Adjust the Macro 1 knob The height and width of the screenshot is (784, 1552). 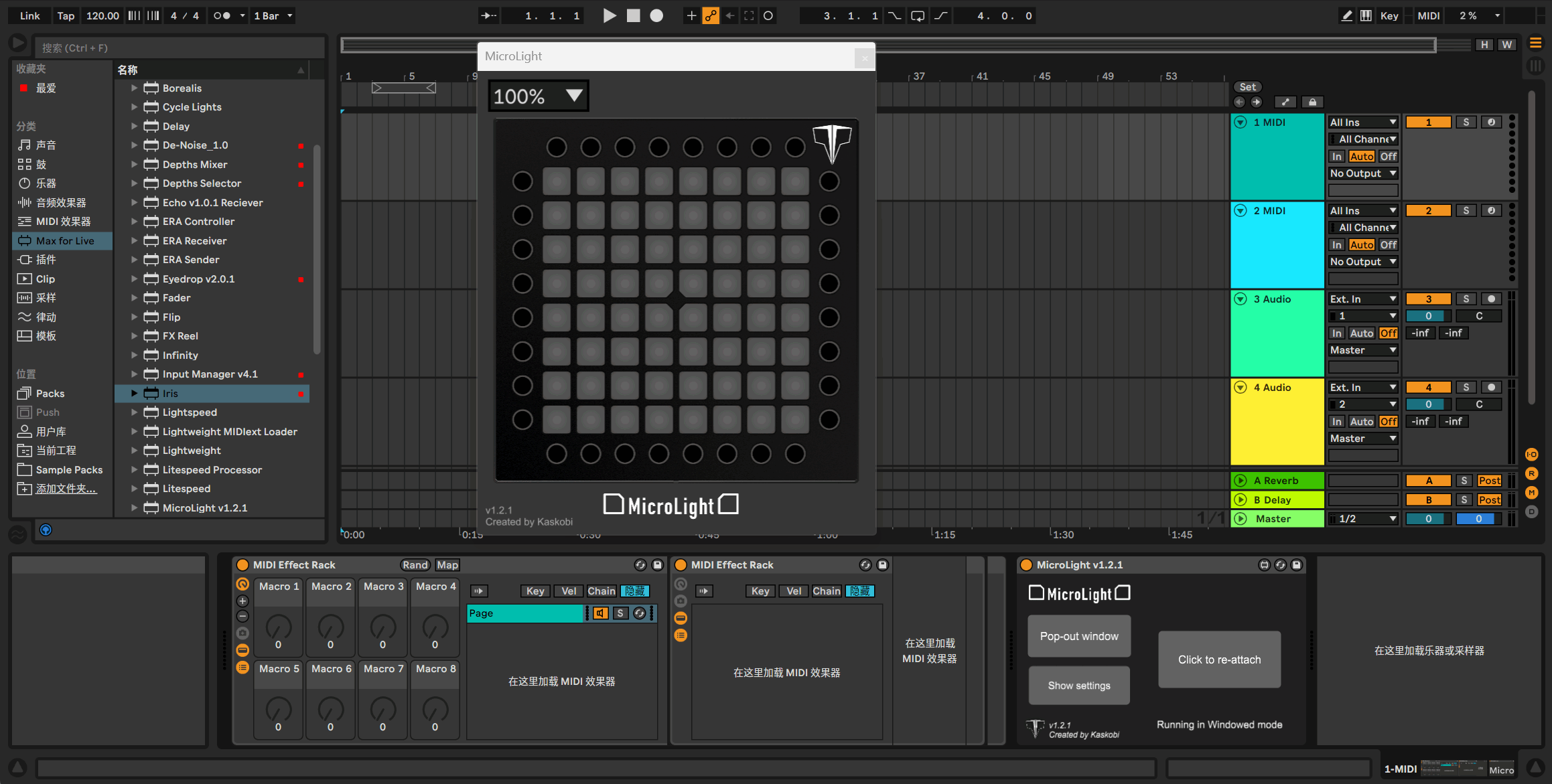[x=278, y=627]
